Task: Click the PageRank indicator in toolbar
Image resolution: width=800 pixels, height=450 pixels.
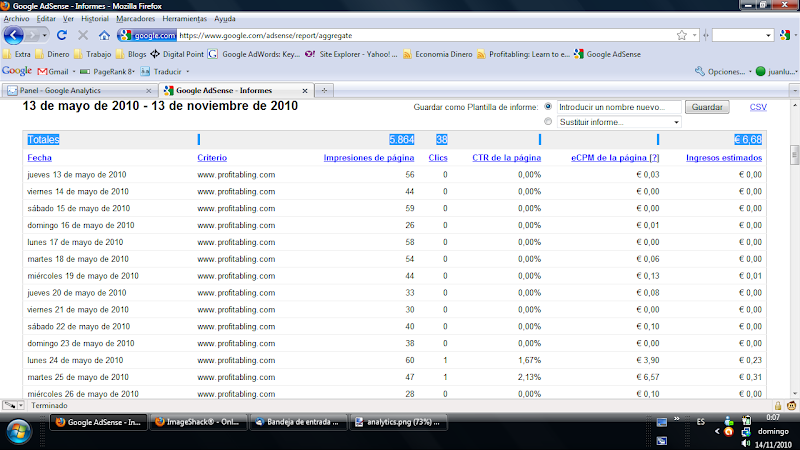Action: coord(106,71)
